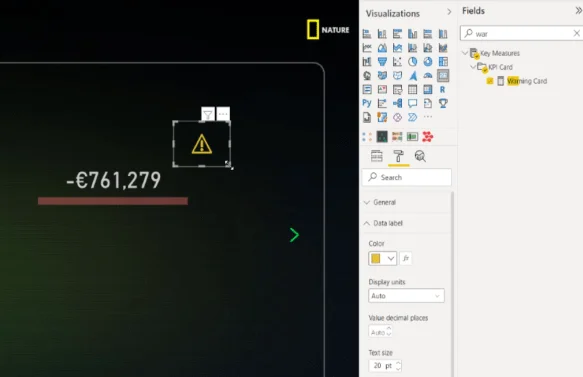Select the Line and clustered column chart visual
583x377 pixels.
[428, 48]
